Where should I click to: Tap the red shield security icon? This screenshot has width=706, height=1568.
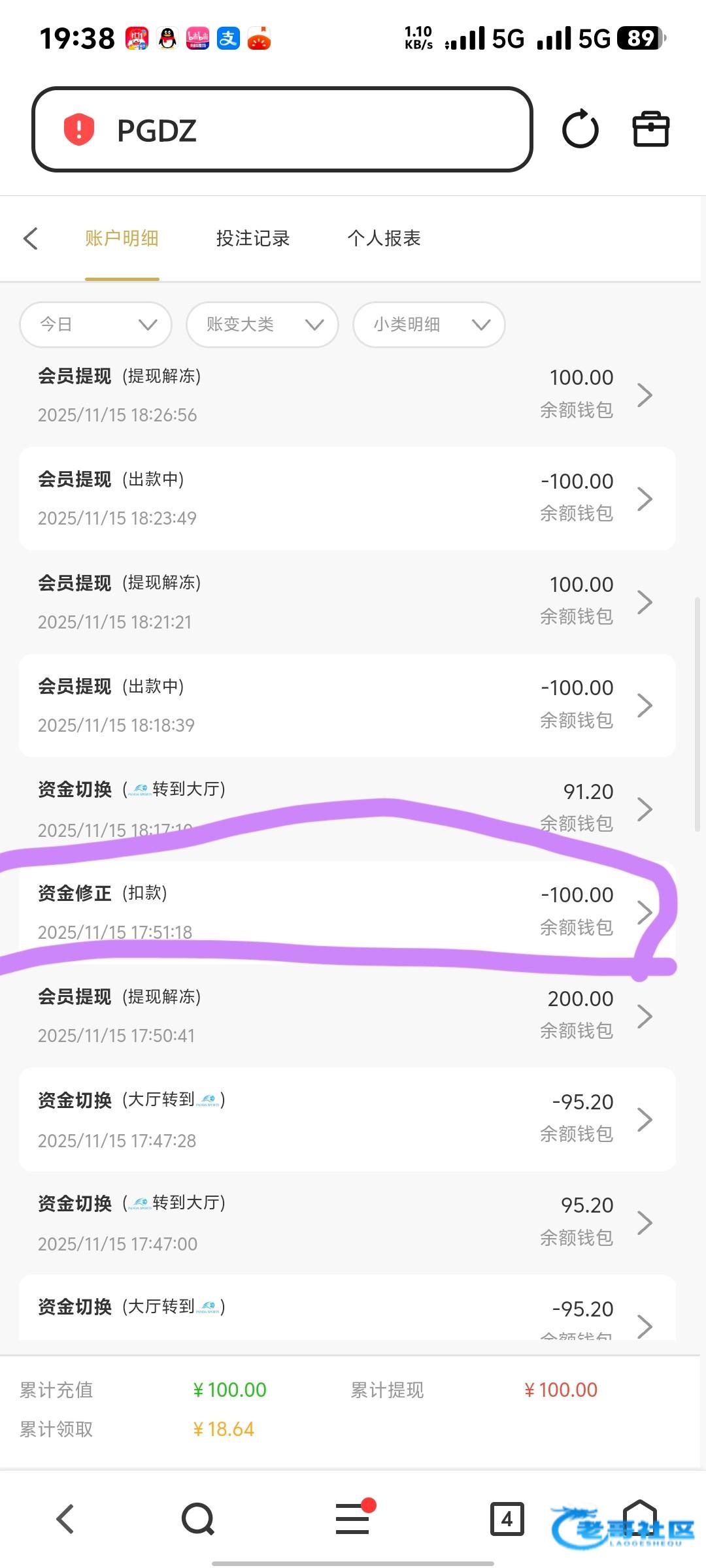[x=79, y=129]
